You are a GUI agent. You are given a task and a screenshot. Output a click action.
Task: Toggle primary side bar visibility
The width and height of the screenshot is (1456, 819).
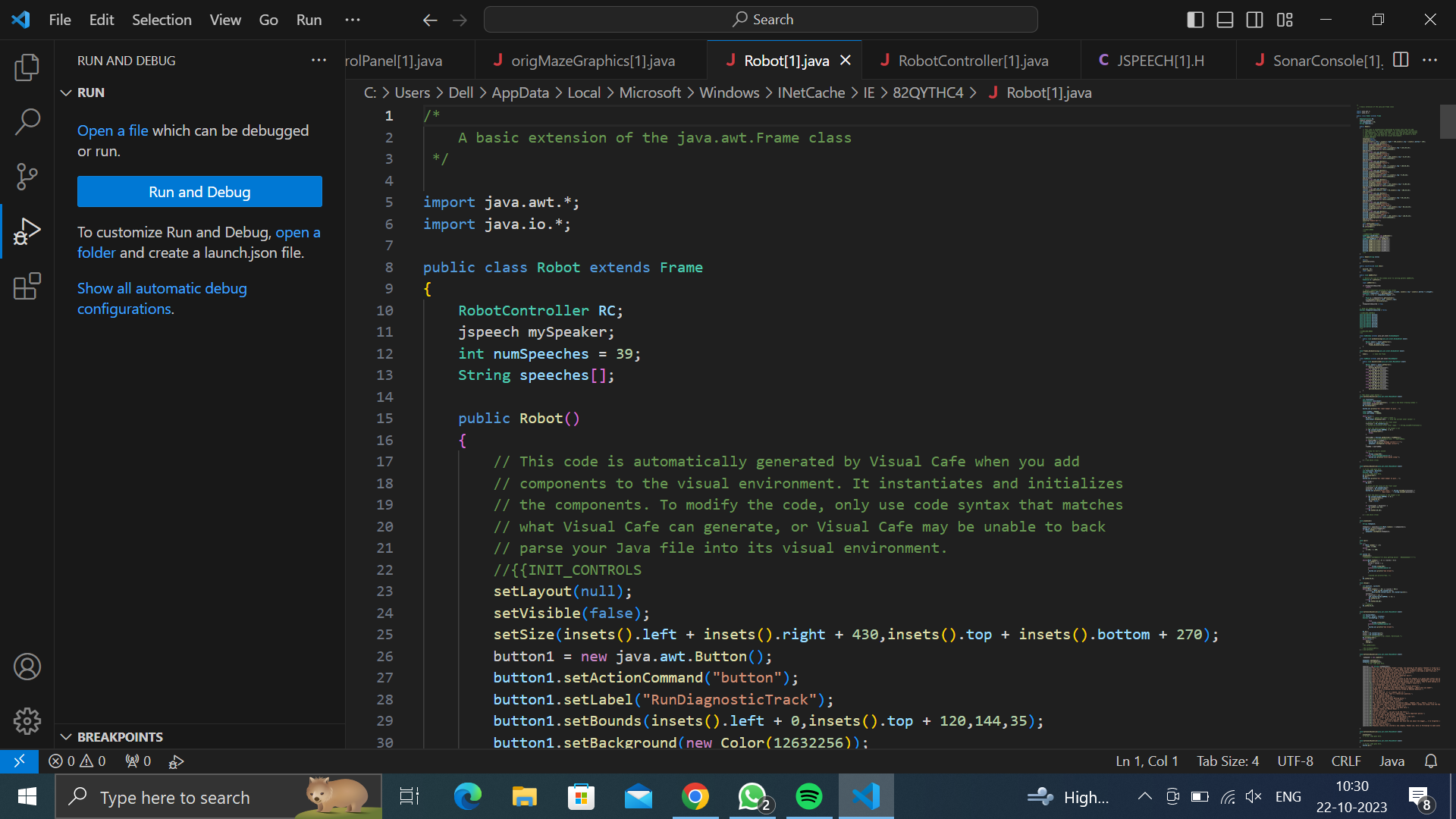[1195, 20]
